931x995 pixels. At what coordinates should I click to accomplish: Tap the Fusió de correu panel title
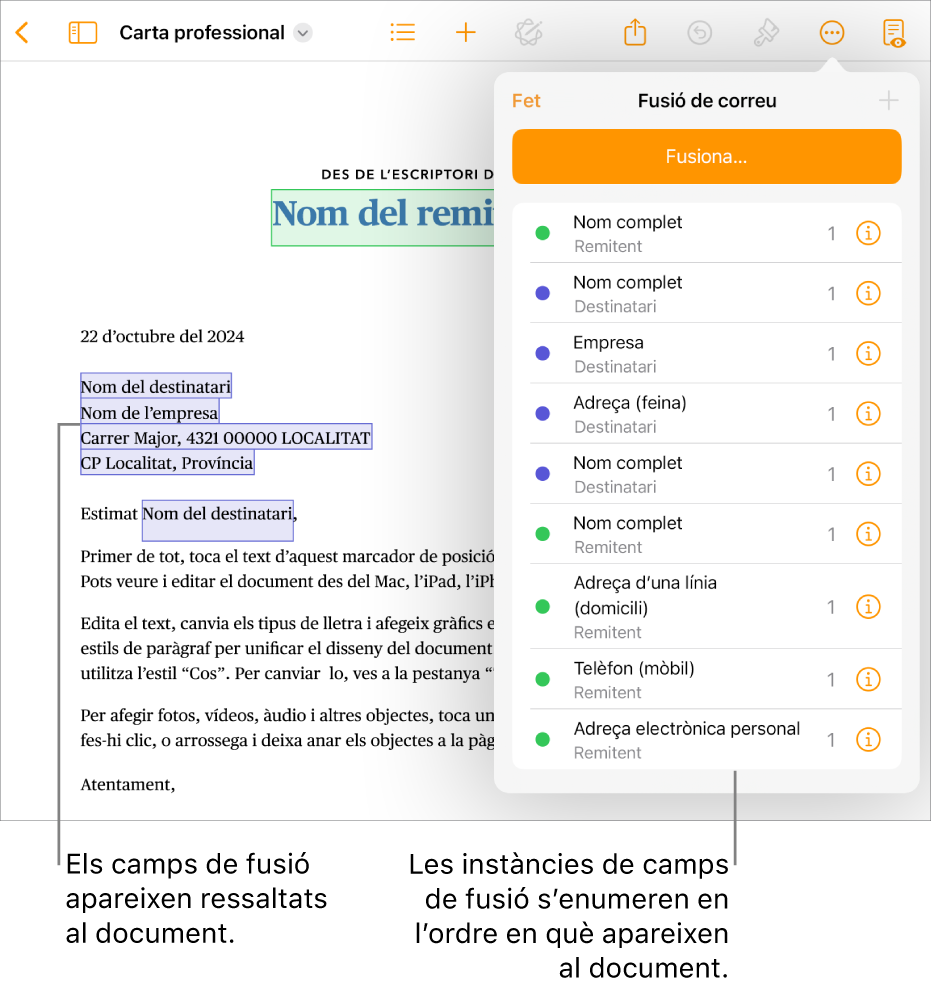click(x=707, y=101)
